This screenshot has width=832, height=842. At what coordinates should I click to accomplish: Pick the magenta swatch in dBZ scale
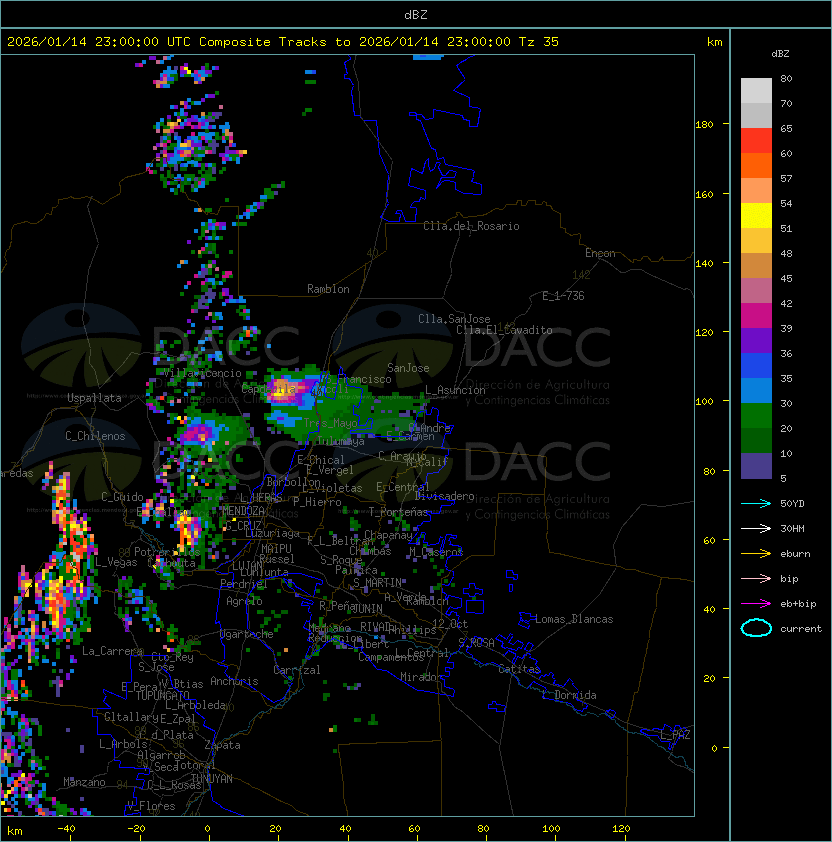(756, 316)
